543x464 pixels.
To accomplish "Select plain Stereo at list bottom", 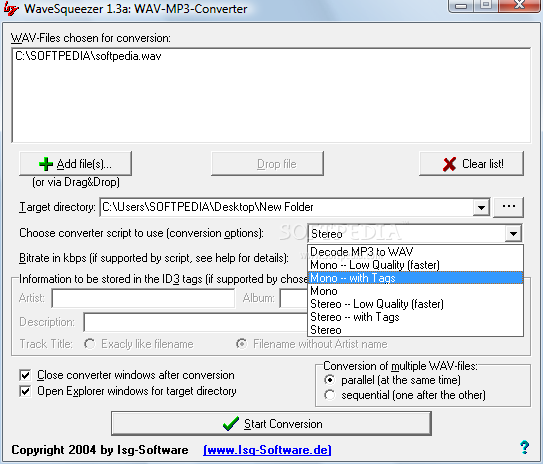I will [416, 330].
